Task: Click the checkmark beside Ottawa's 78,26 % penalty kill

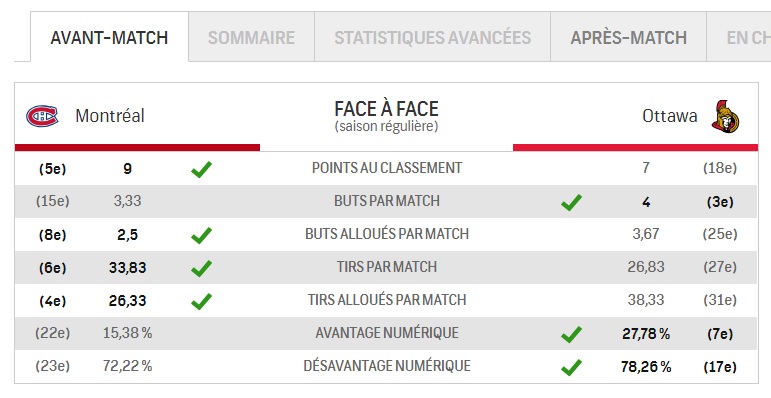Action: click(571, 367)
